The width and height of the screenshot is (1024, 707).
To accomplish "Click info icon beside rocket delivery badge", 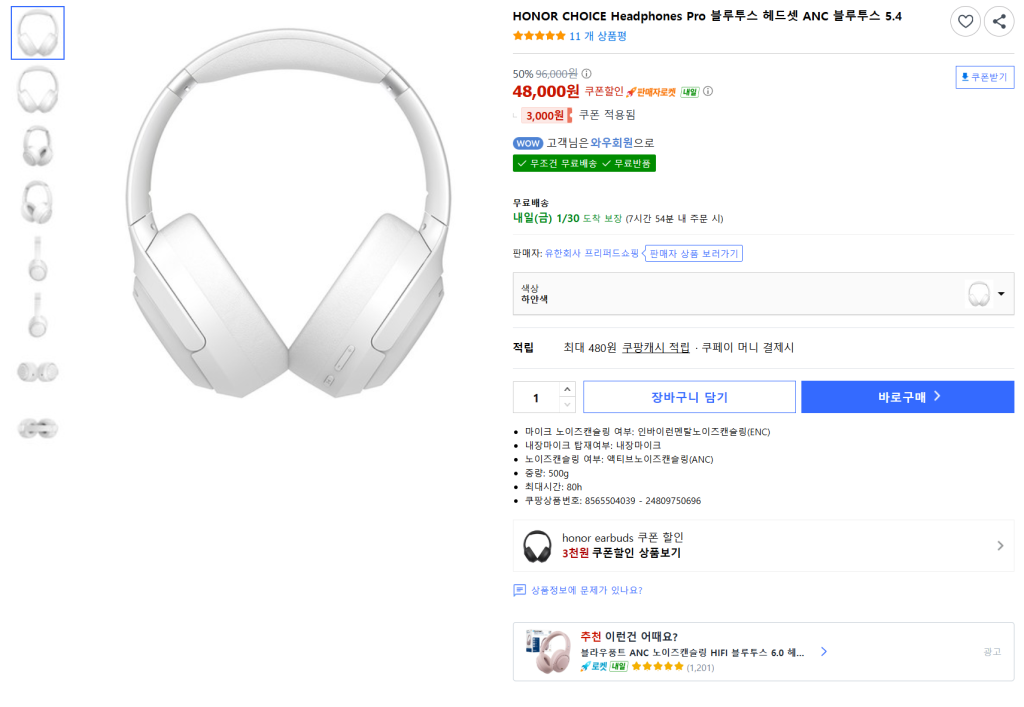I will 708,91.
